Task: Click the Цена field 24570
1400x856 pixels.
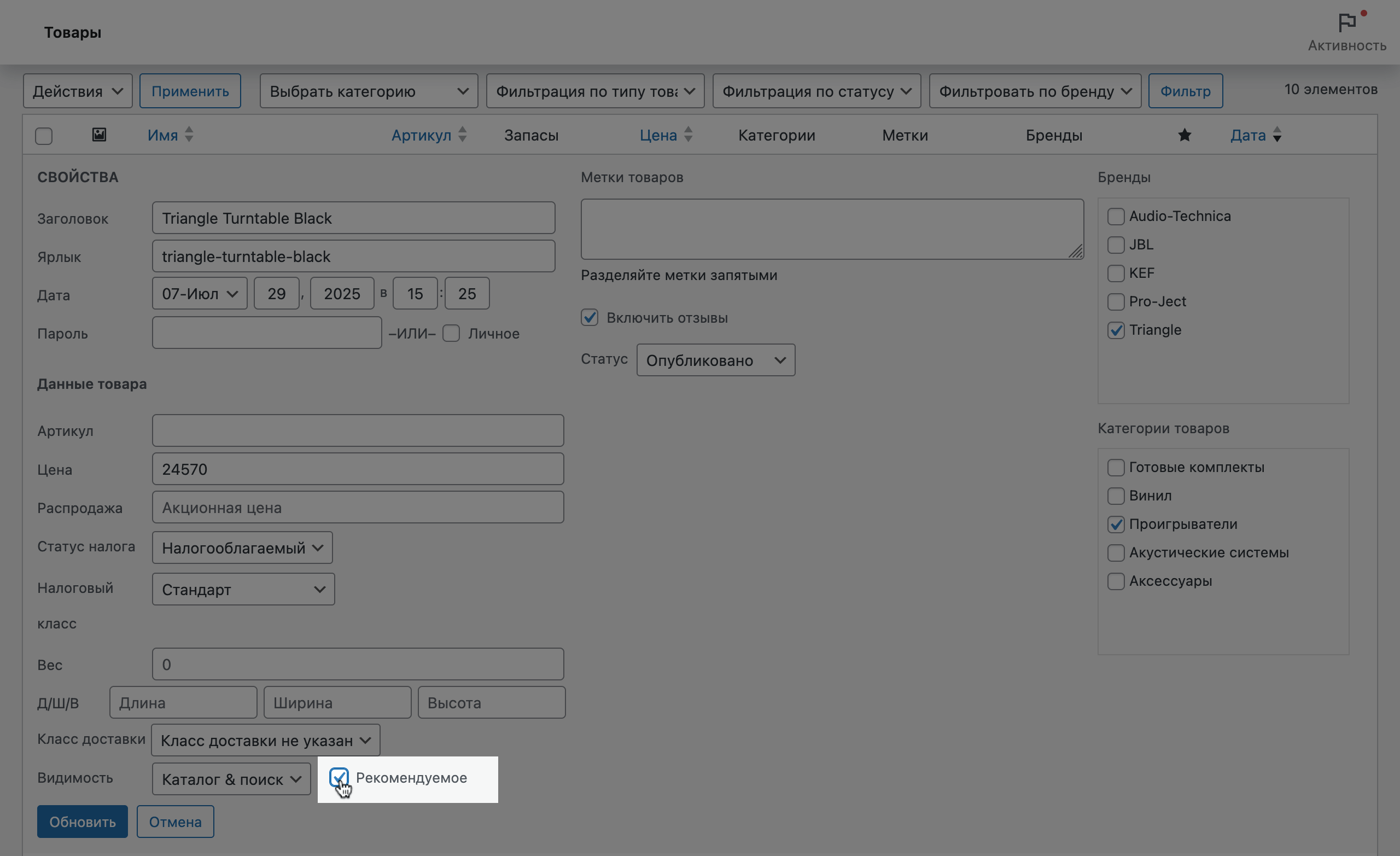Action: coord(358,469)
